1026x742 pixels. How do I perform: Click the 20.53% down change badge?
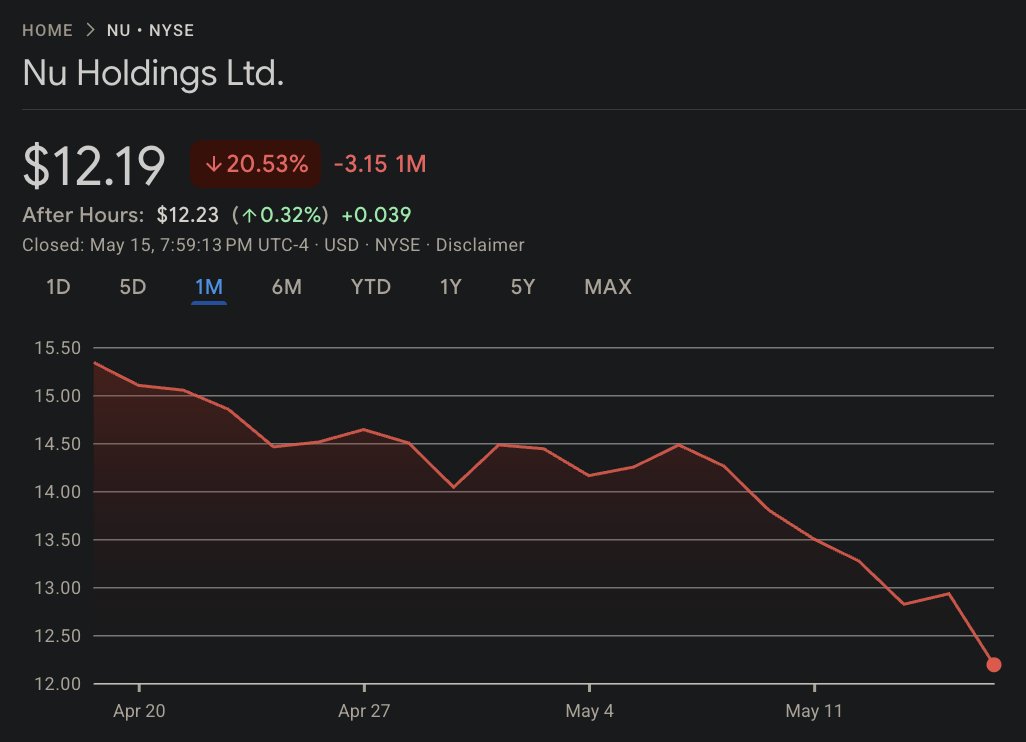pos(256,164)
